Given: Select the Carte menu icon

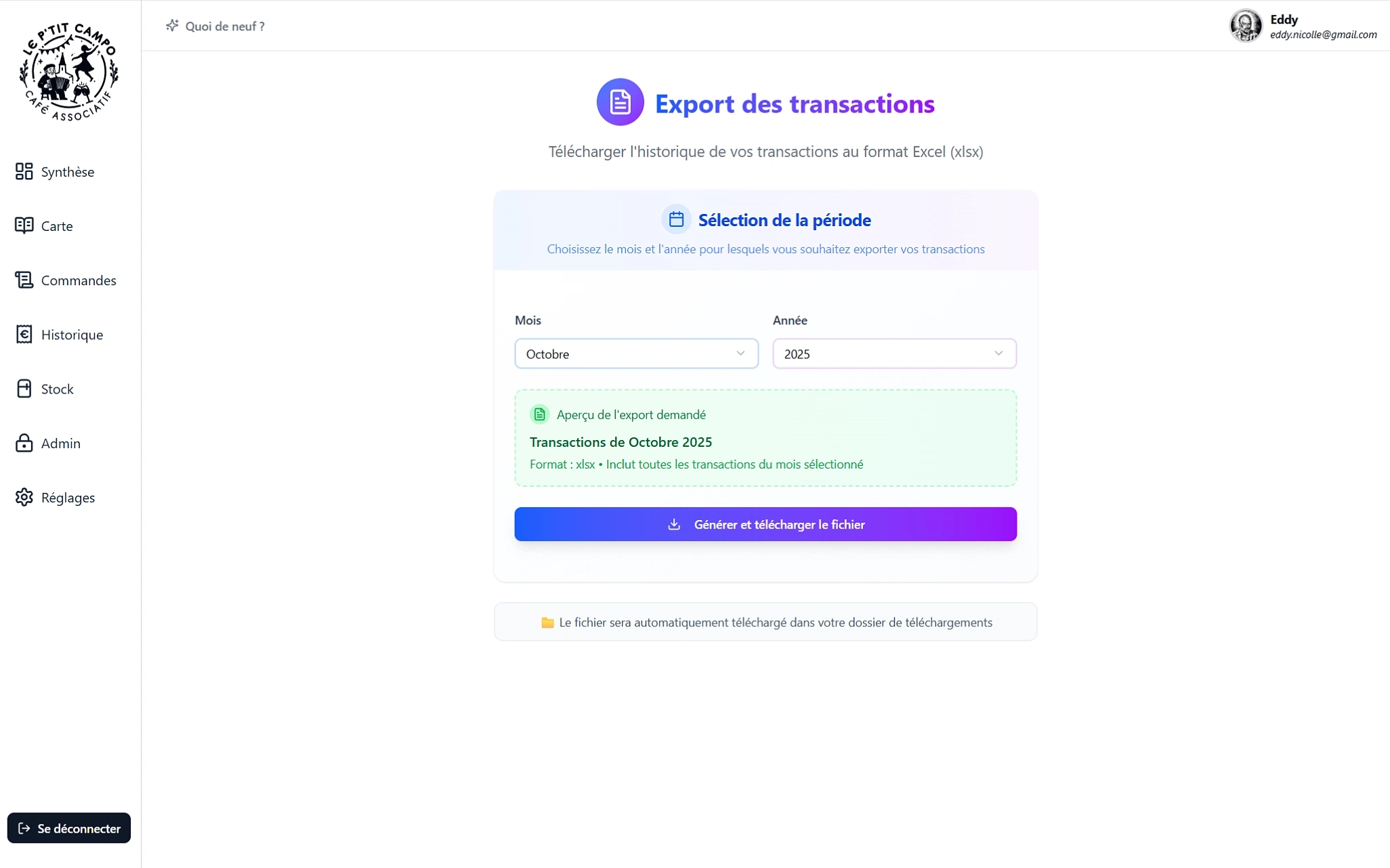Looking at the screenshot, I should click(24, 225).
